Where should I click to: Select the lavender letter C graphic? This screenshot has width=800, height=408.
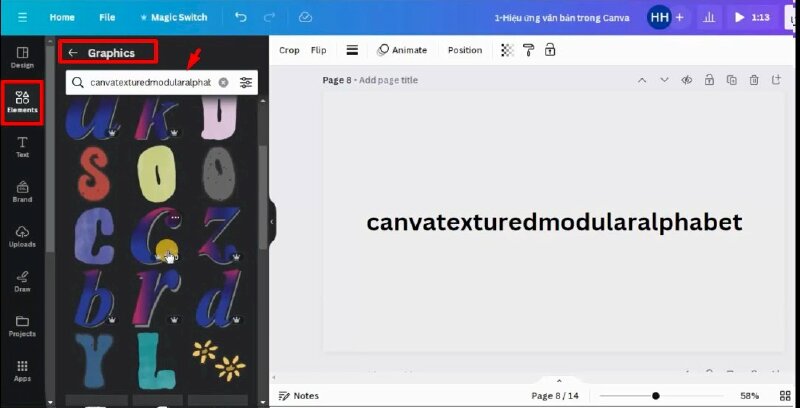point(95,236)
